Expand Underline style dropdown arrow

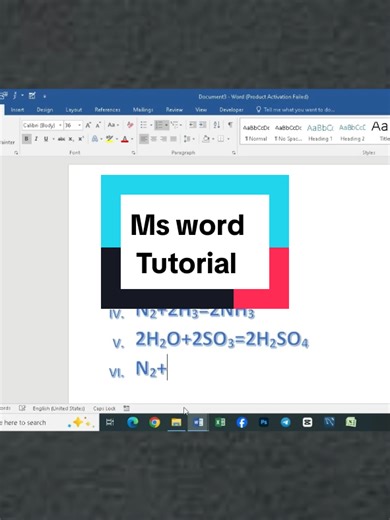pyautogui.click(x=53, y=139)
